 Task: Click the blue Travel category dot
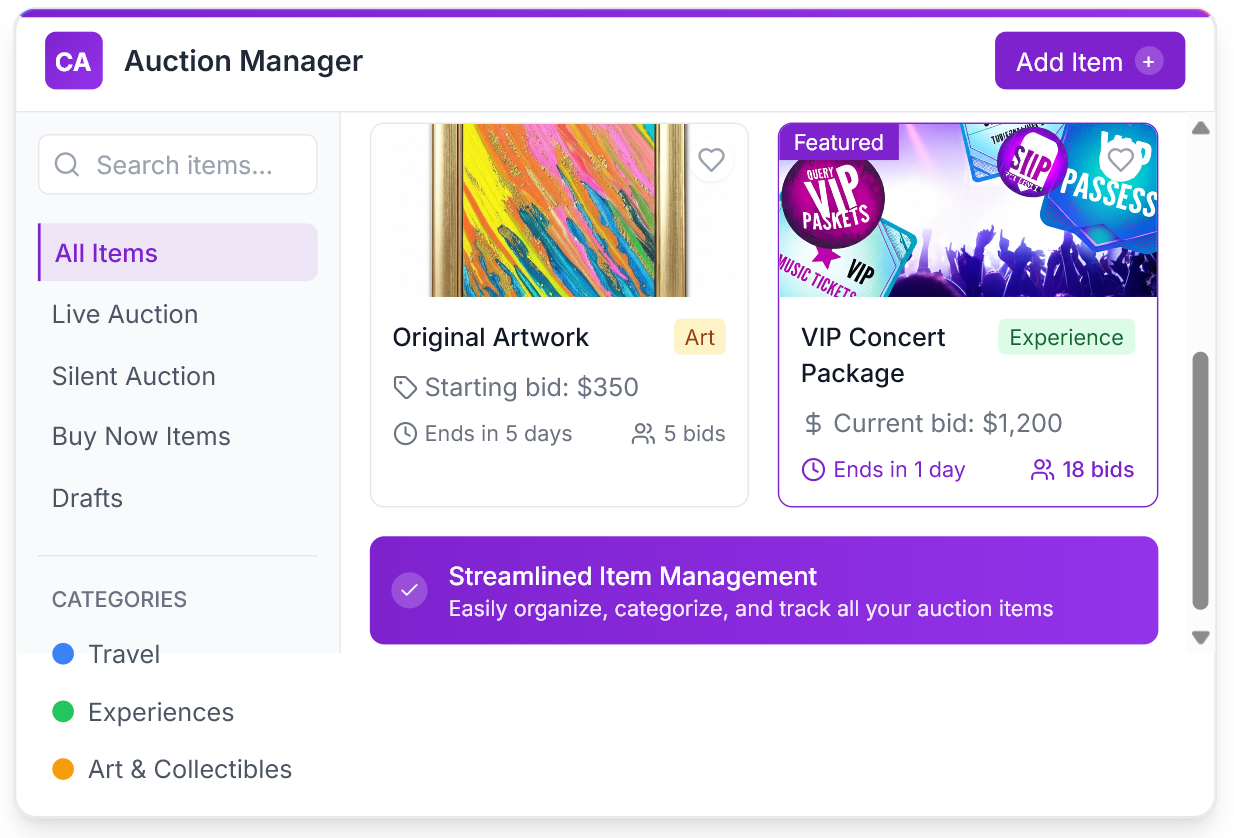click(x=63, y=654)
